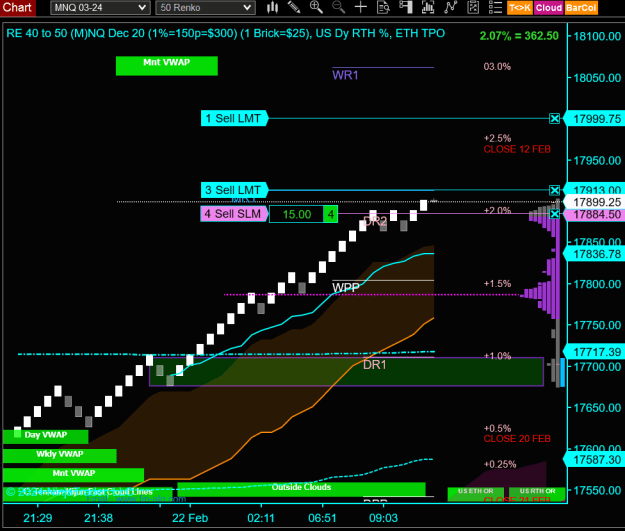625x531 pixels.
Task: Click the CLOSE 12 FEB red text
Action: coord(517,149)
